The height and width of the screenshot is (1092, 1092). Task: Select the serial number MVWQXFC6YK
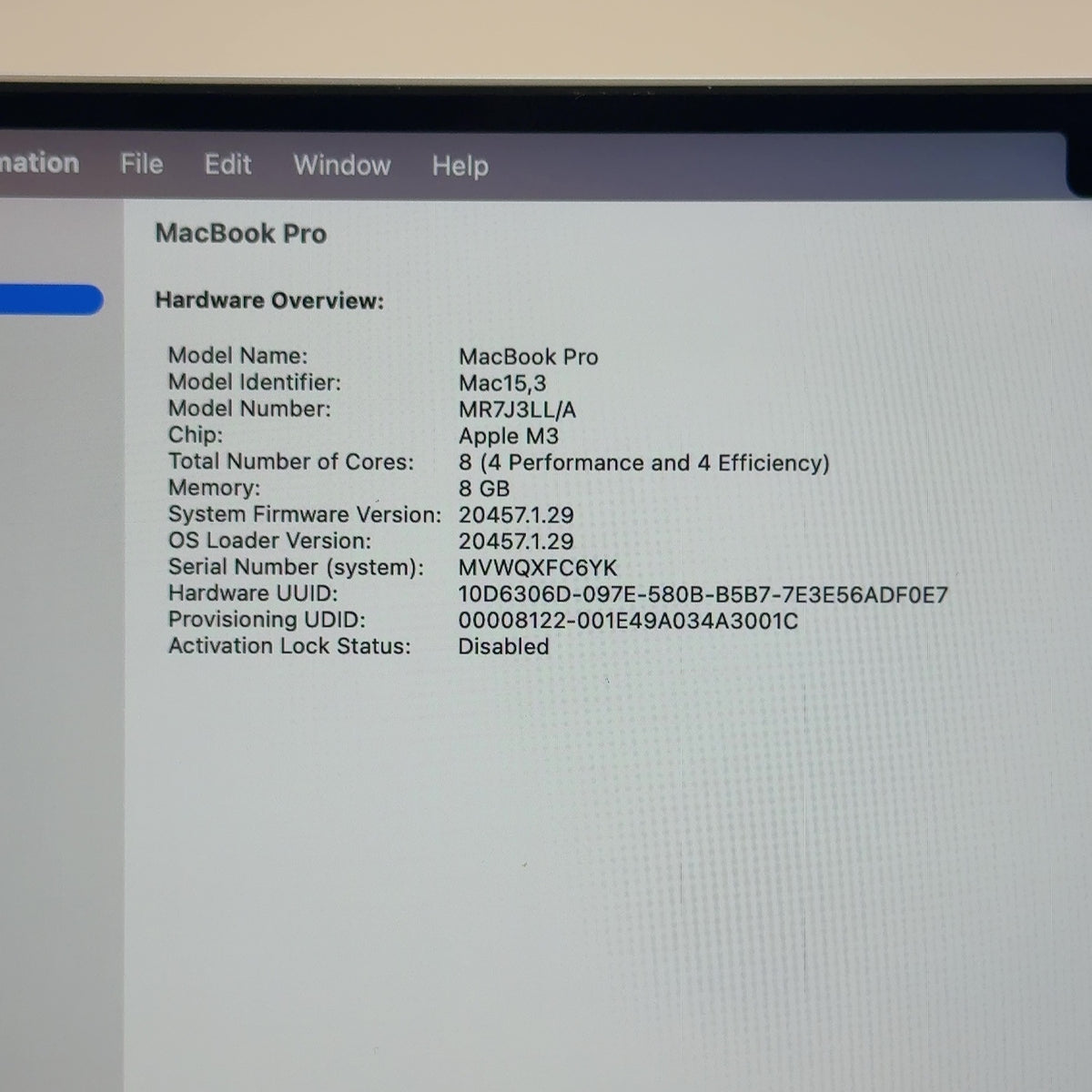(x=538, y=568)
